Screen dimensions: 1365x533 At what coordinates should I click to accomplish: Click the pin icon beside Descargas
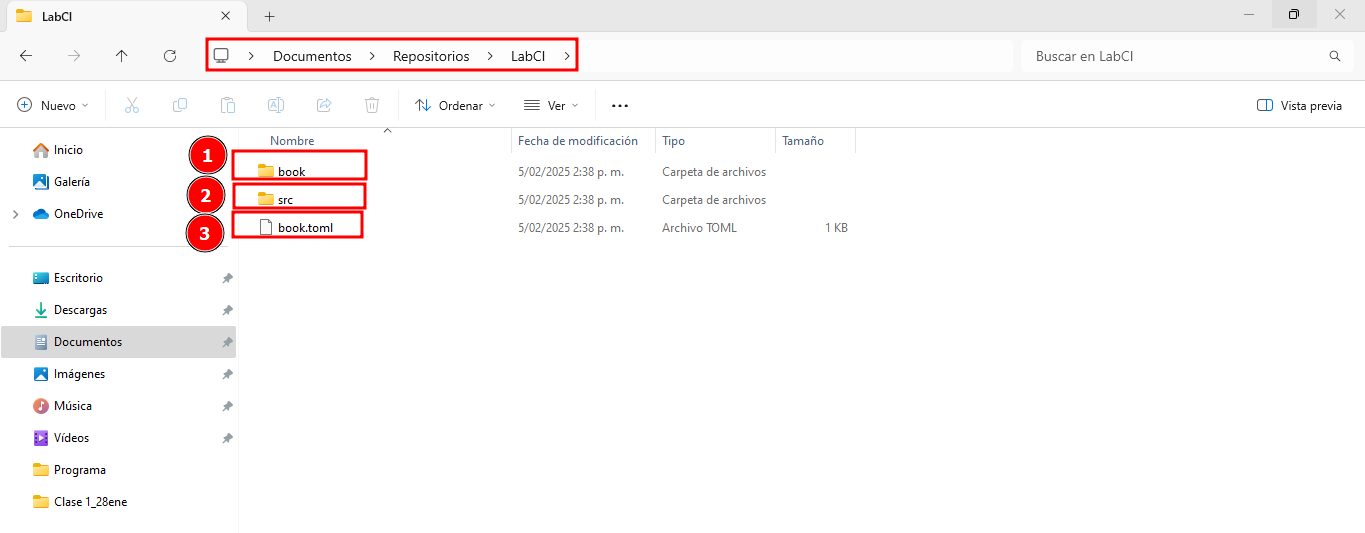click(227, 310)
